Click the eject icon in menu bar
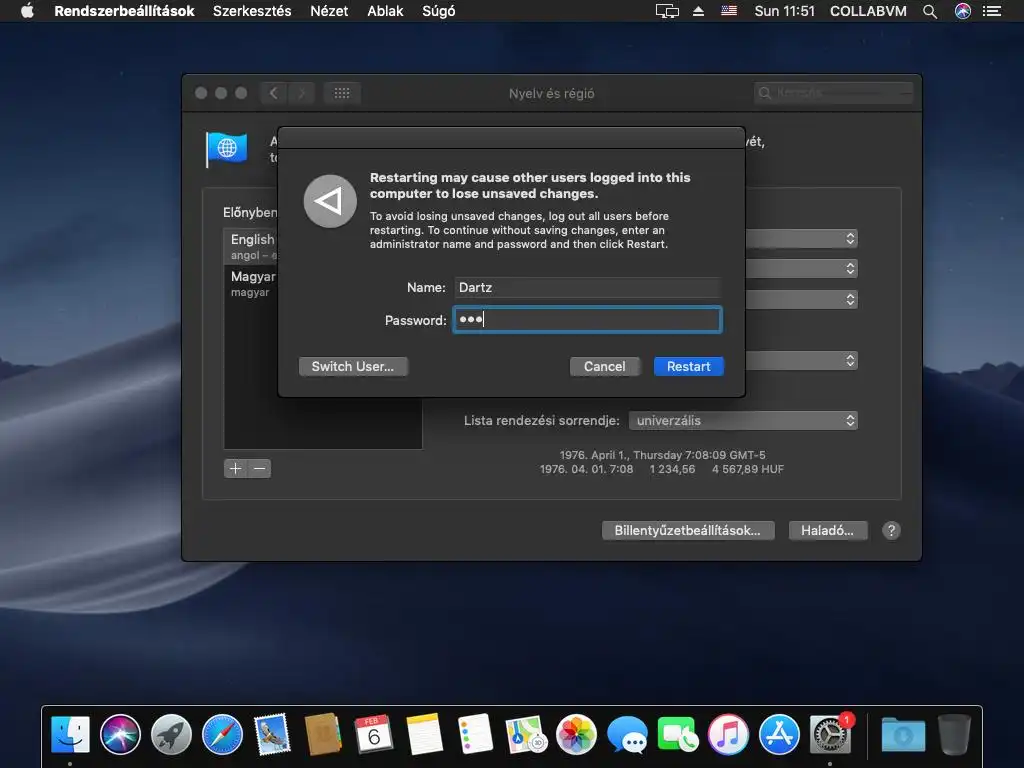Viewport: 1024px width, 768px height. point(698,11)
